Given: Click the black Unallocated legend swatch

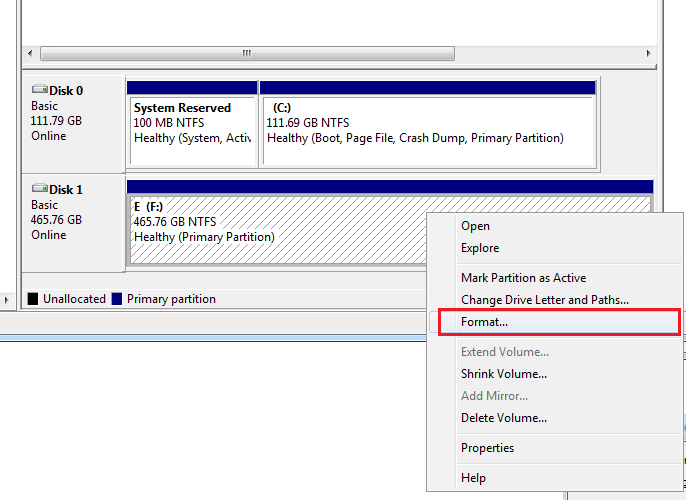Looking at the screenshot, I should (x=33, y=299).
